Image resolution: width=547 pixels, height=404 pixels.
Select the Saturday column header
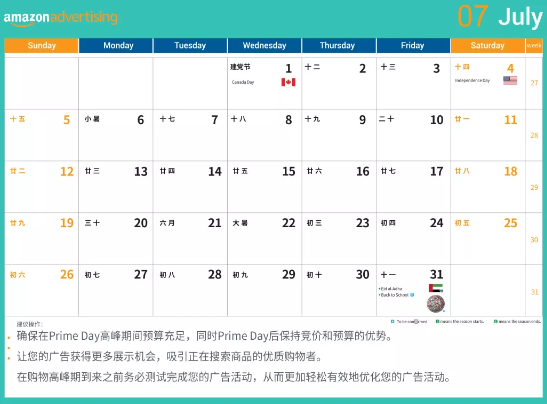pos(488,45)
